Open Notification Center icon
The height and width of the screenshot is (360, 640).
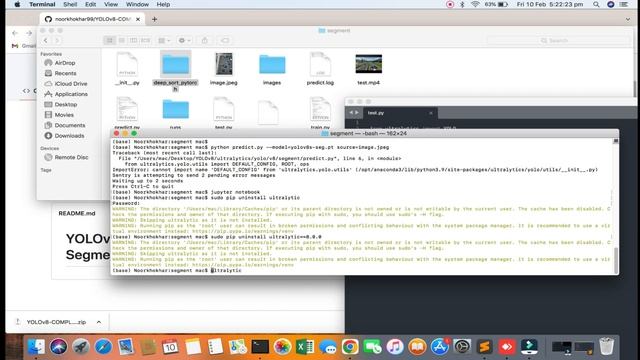[624, 4]
